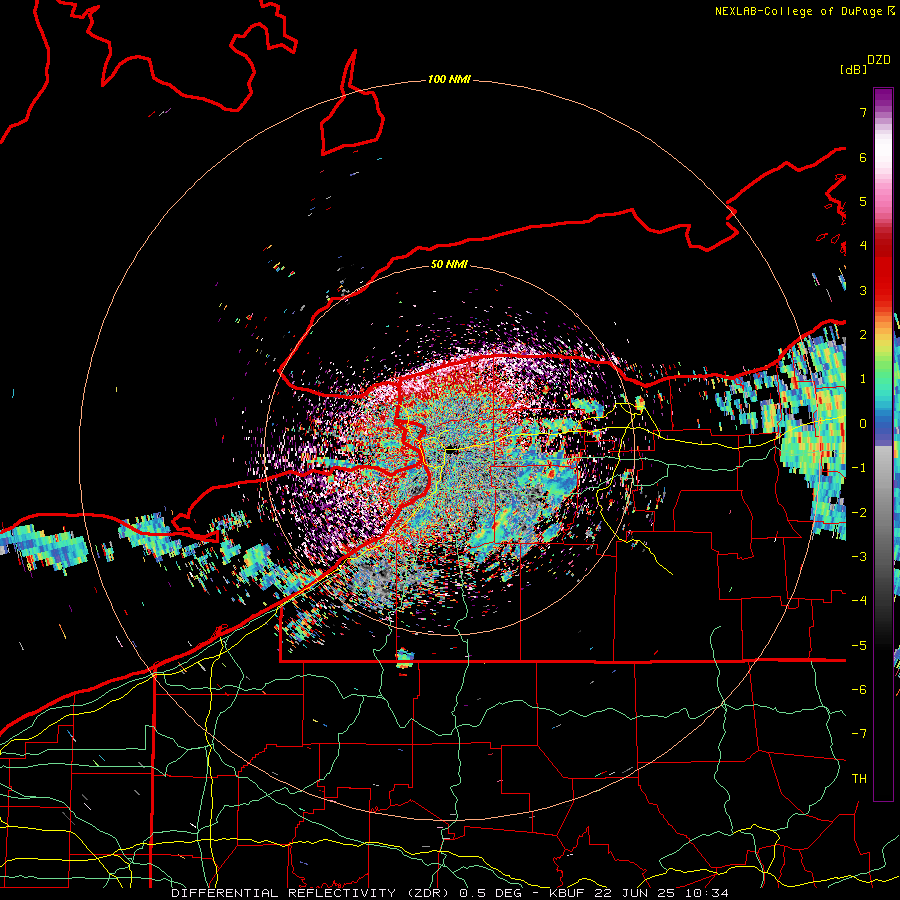
Task: Click the color scale value -1
Action: [859, 468]
